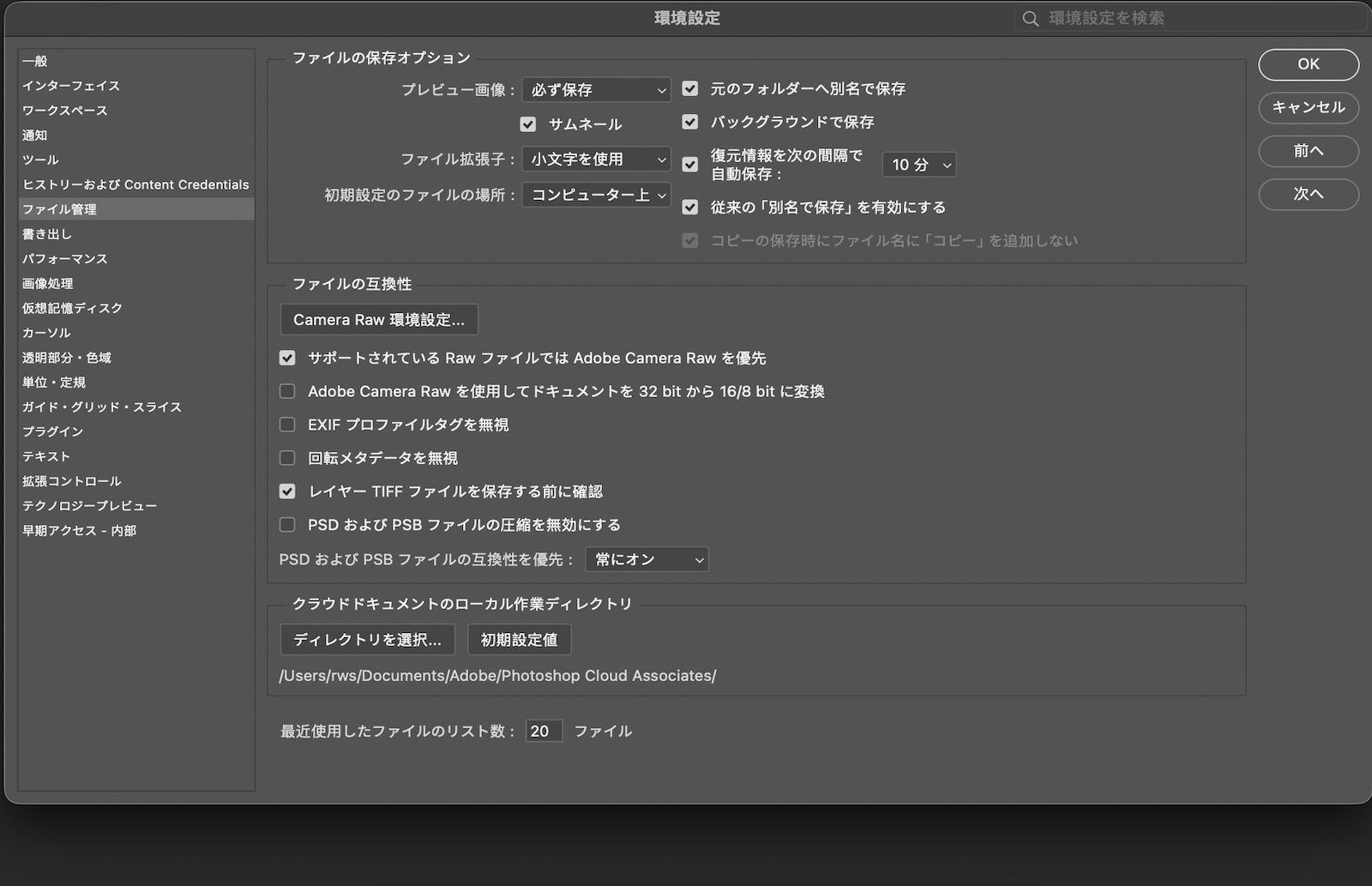Screen dimensions: 1372x886
Task: Open the ファイル拡張子 dropdown
Action: (596, 159)
